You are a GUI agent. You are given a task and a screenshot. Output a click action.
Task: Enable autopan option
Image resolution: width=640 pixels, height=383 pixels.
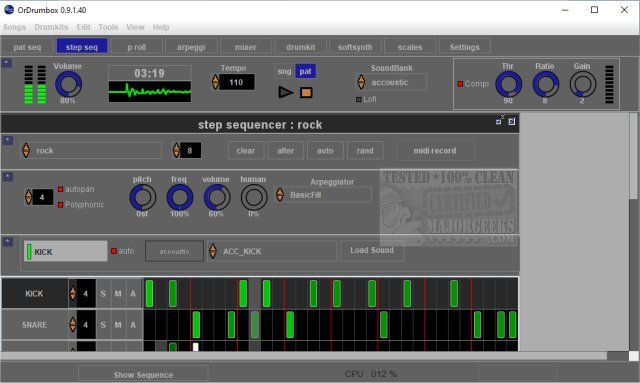coord(60,189)
